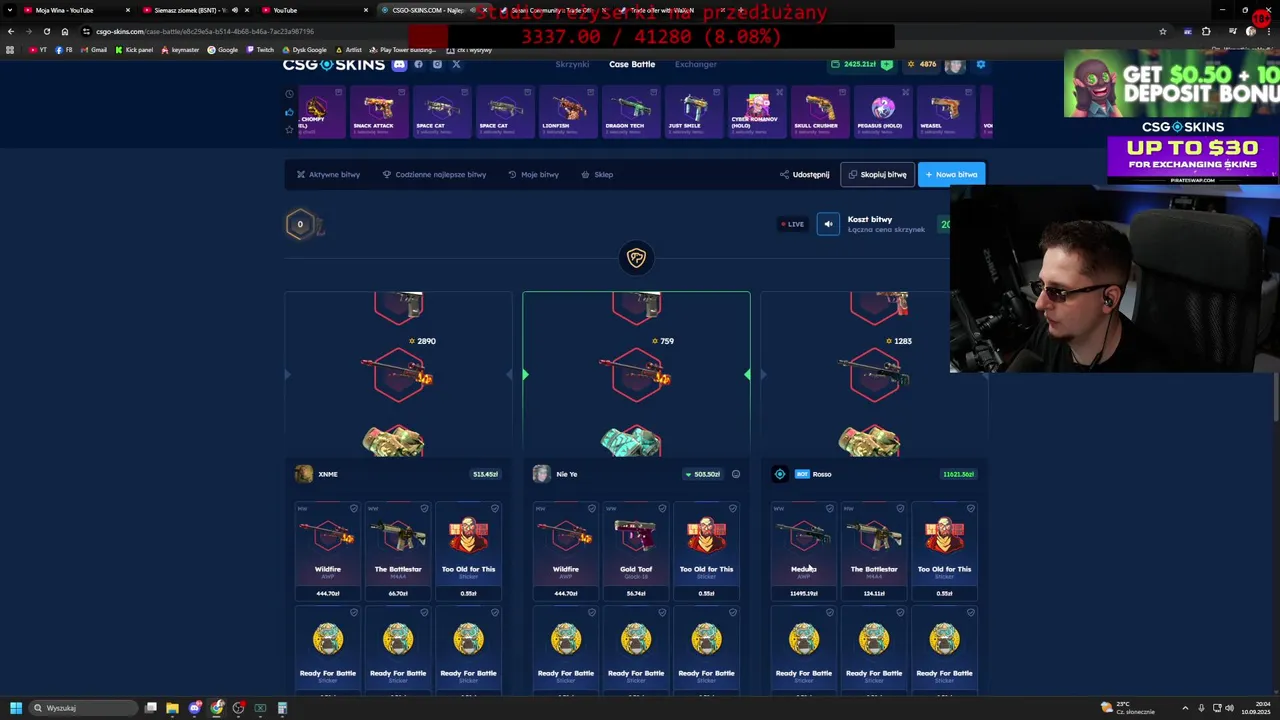Click XNME's Wildfire AWP item card

pos(328,551)
